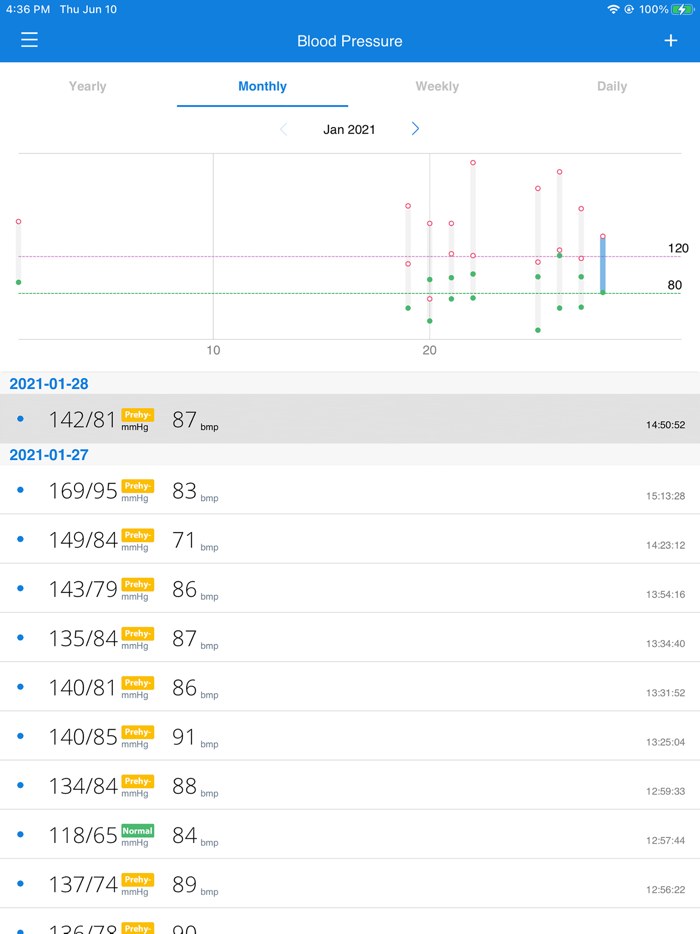Viewport: 700px width, 934px height.
Task: Open the 143/79 reading entry
Action: coord(350,589)
